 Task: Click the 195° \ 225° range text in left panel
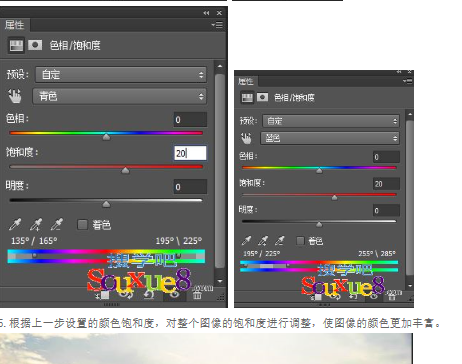[x=179, y=241]
